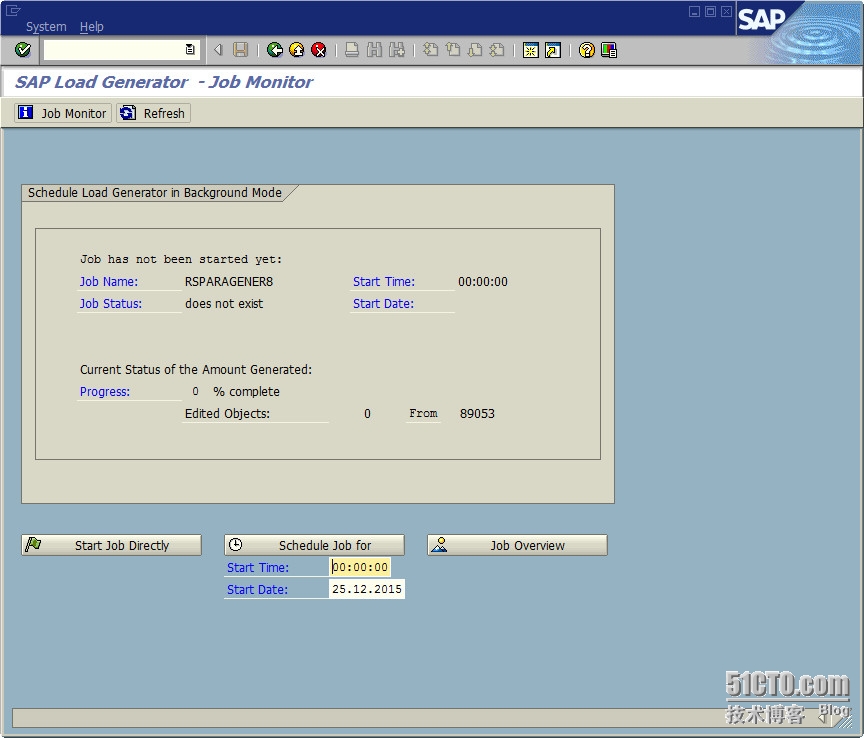
Task: Click the Next Page icon
Action: [474, 50]
